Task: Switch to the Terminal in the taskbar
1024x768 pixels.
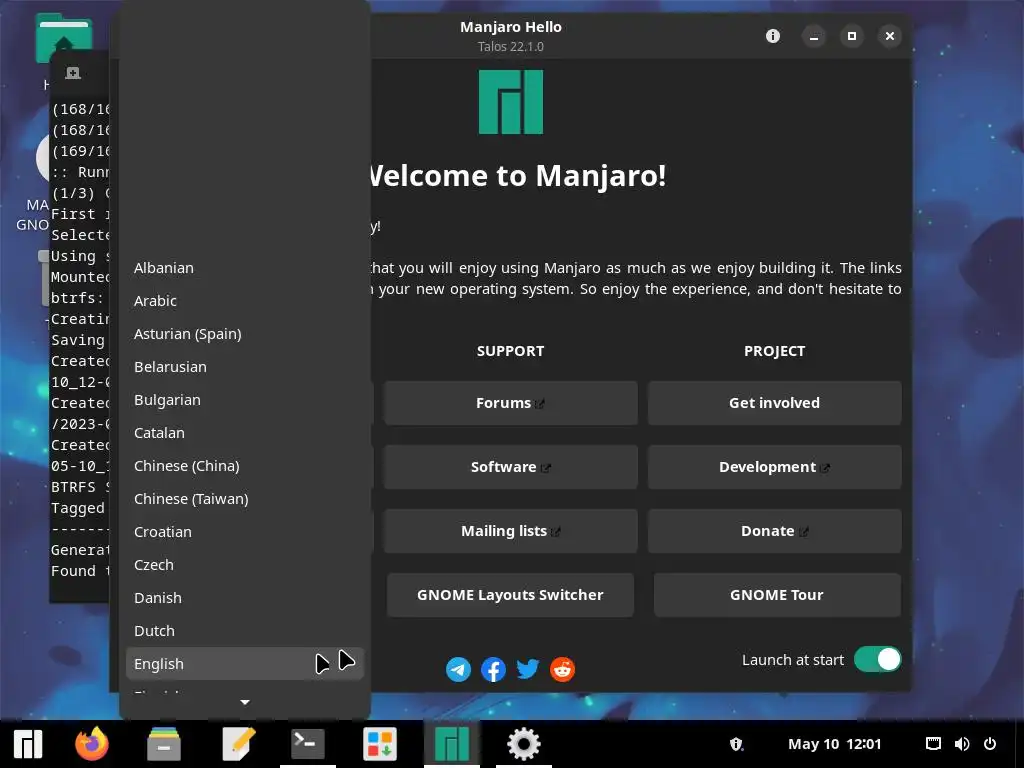Action: (x=308, y=744)
